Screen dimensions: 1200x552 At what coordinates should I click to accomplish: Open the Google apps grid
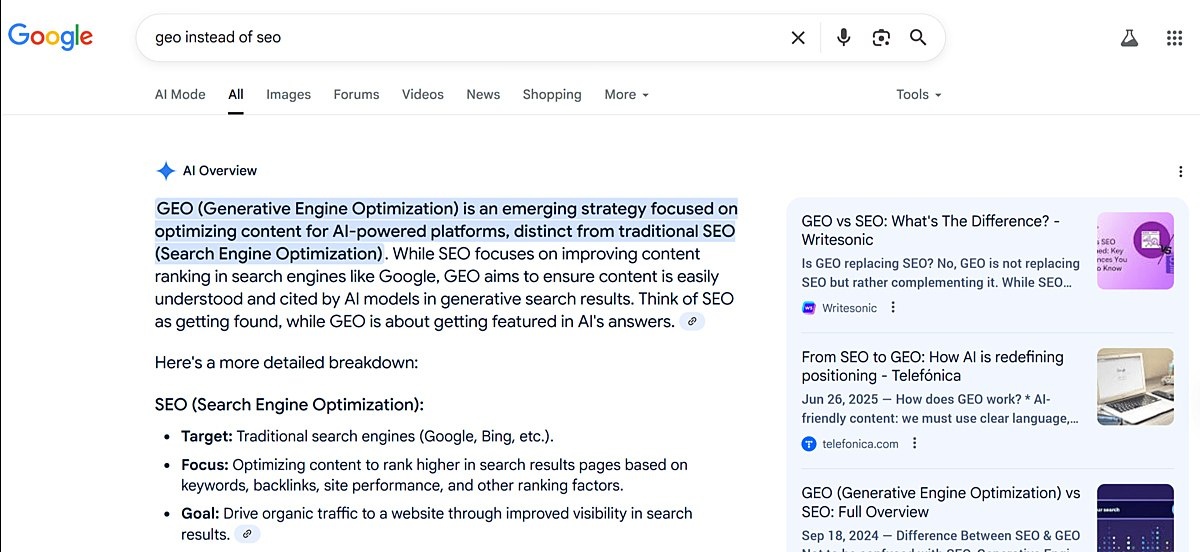(1174, 38)
